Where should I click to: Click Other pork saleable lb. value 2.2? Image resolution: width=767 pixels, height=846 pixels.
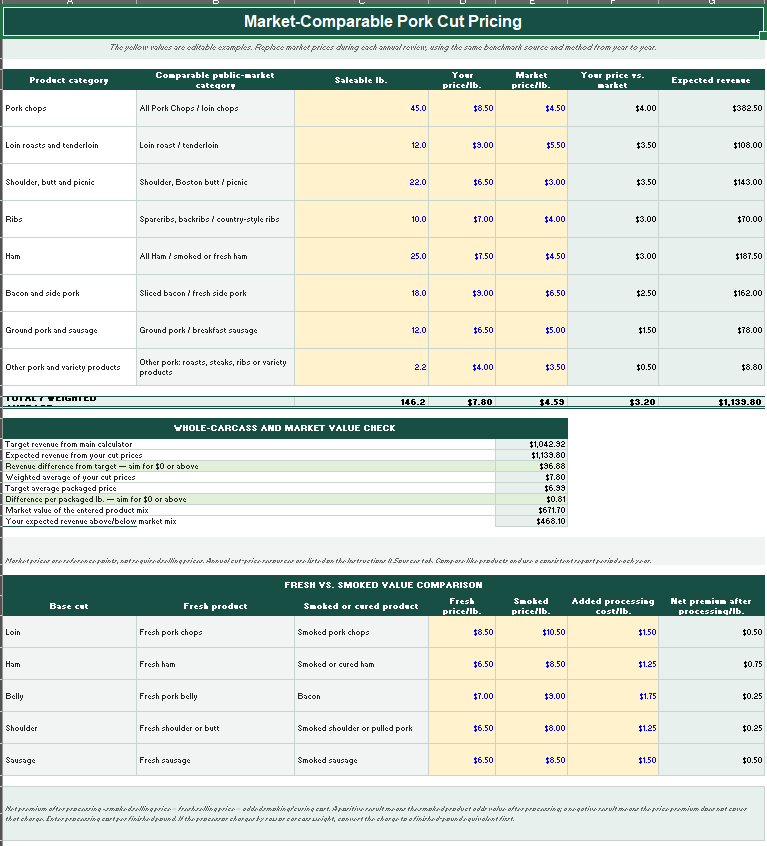click(361, 367)
